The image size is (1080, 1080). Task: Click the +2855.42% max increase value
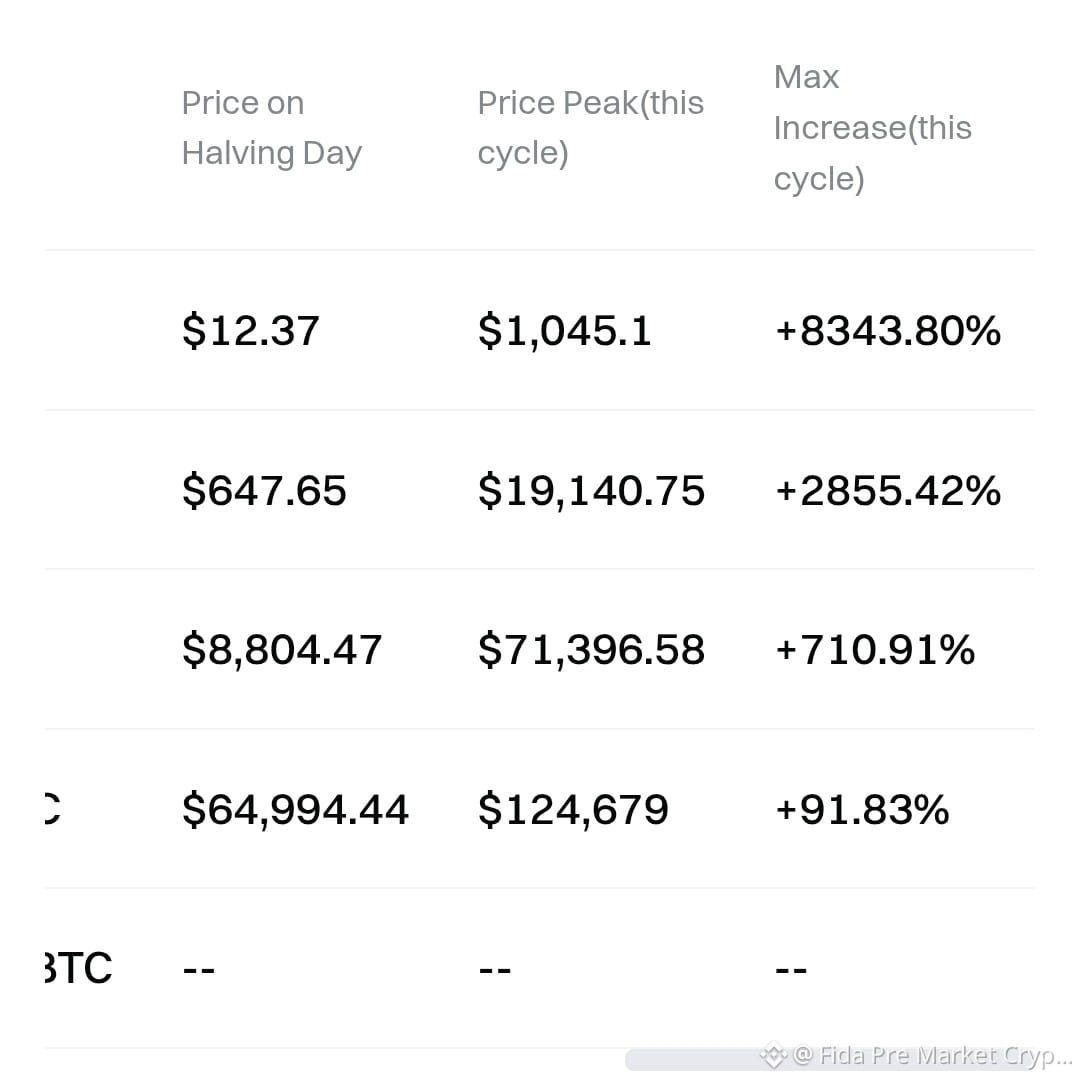(x=888, y=490)
